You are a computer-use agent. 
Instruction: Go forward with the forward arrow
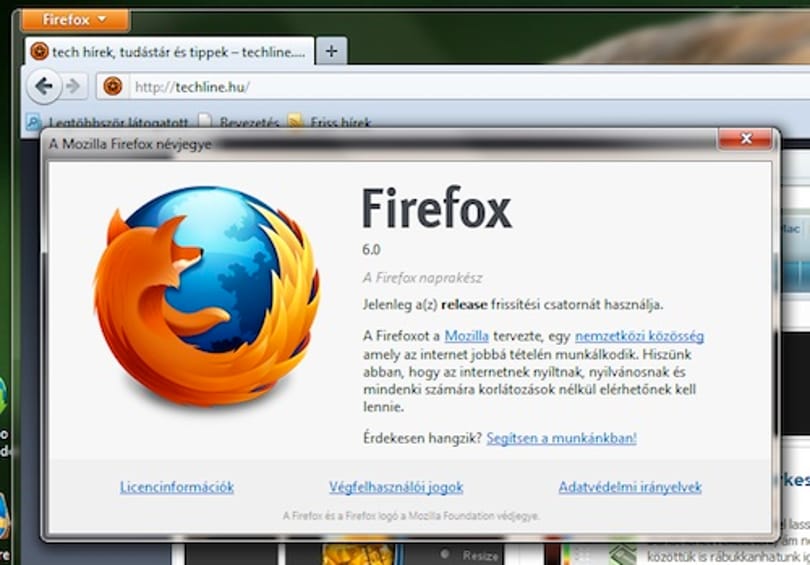73,86
